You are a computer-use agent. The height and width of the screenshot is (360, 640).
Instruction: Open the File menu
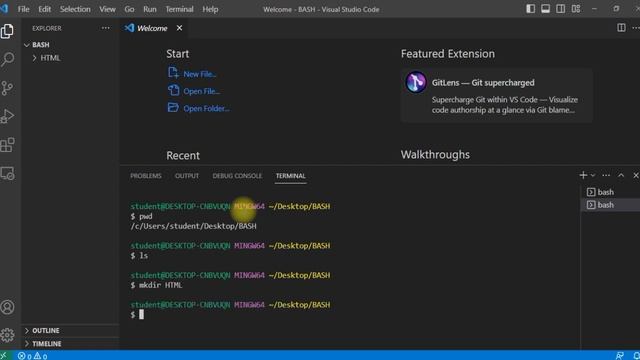tap(23, 9)
